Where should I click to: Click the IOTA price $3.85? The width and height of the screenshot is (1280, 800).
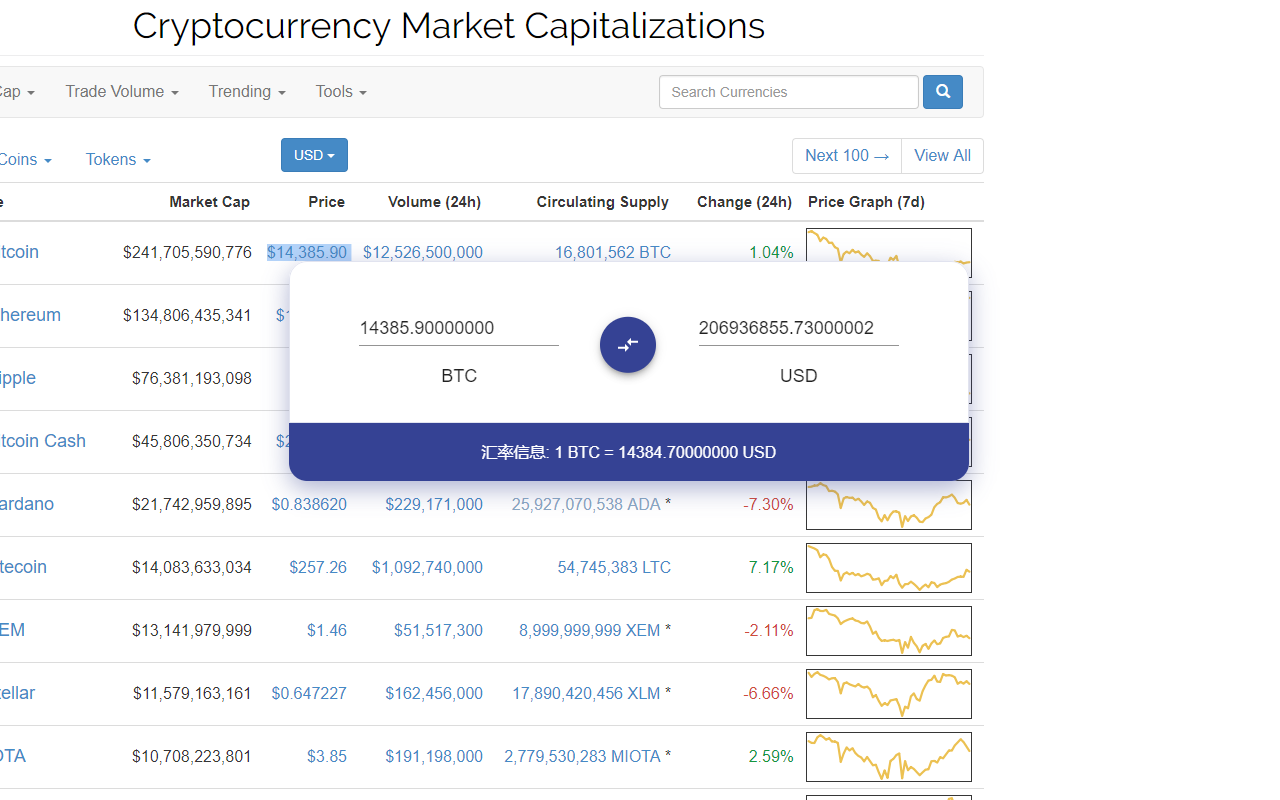(327, 757)
